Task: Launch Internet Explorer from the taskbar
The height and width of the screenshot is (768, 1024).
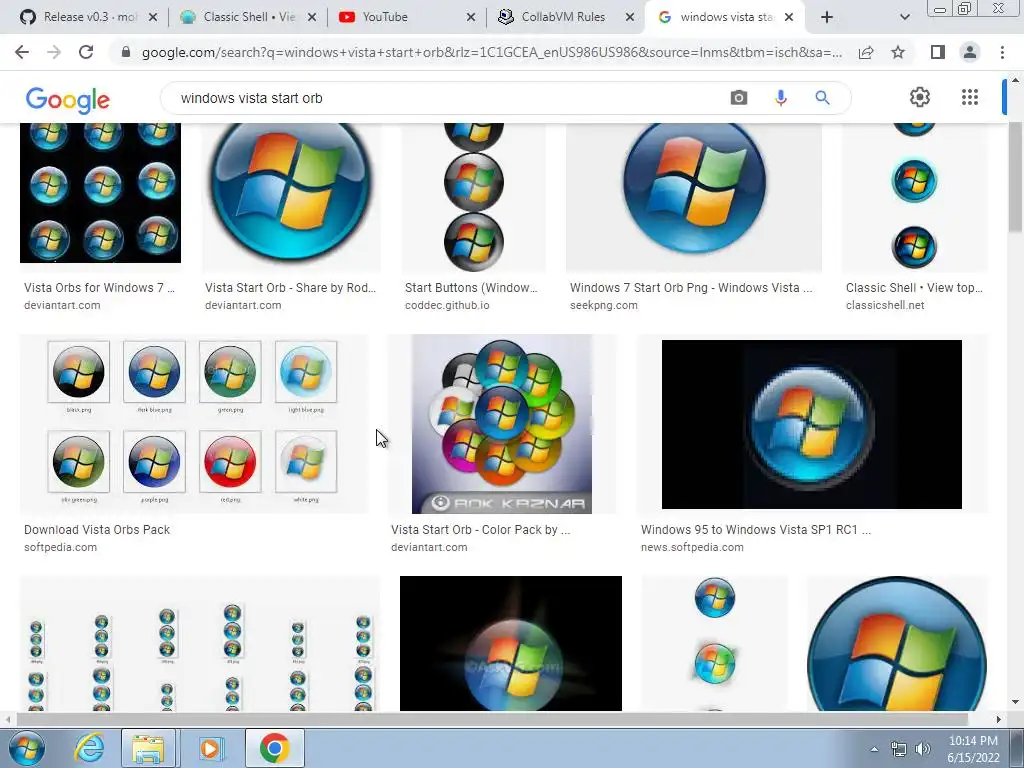Action: [88, 748]
